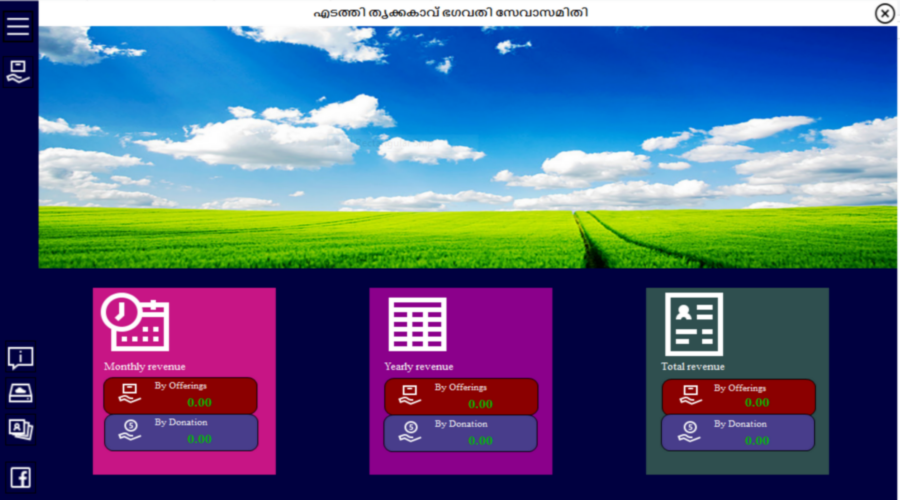Screen dimensions: 900x500
Task: Click the Yearly revenue label
Action: 419,366
